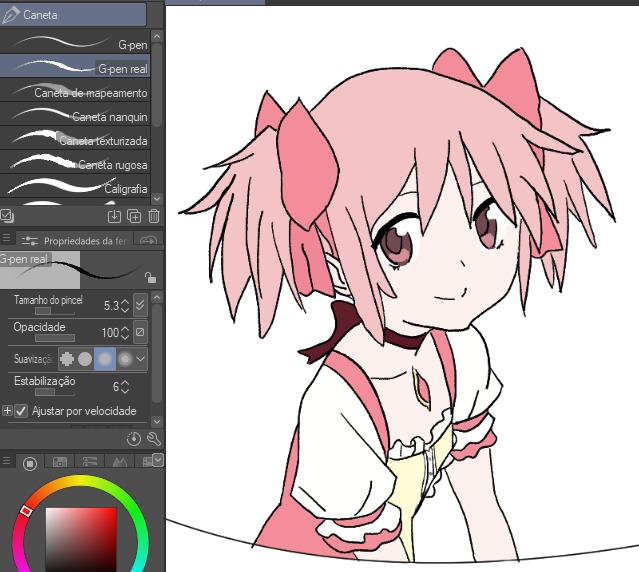Pick the Caneta rugosa brush

click(x=75, y=162)
